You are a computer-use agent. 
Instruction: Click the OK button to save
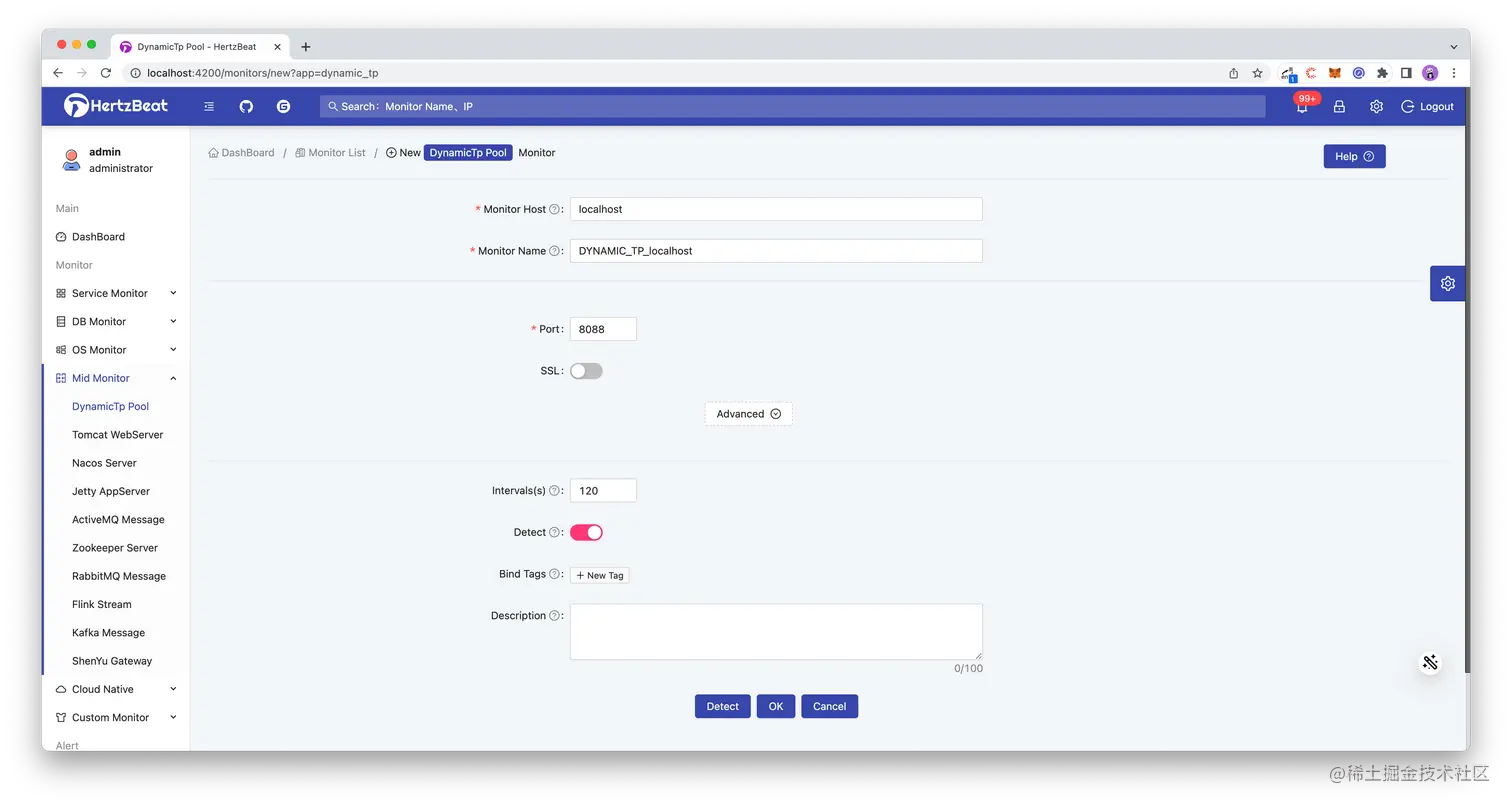[x=776, y=706]
